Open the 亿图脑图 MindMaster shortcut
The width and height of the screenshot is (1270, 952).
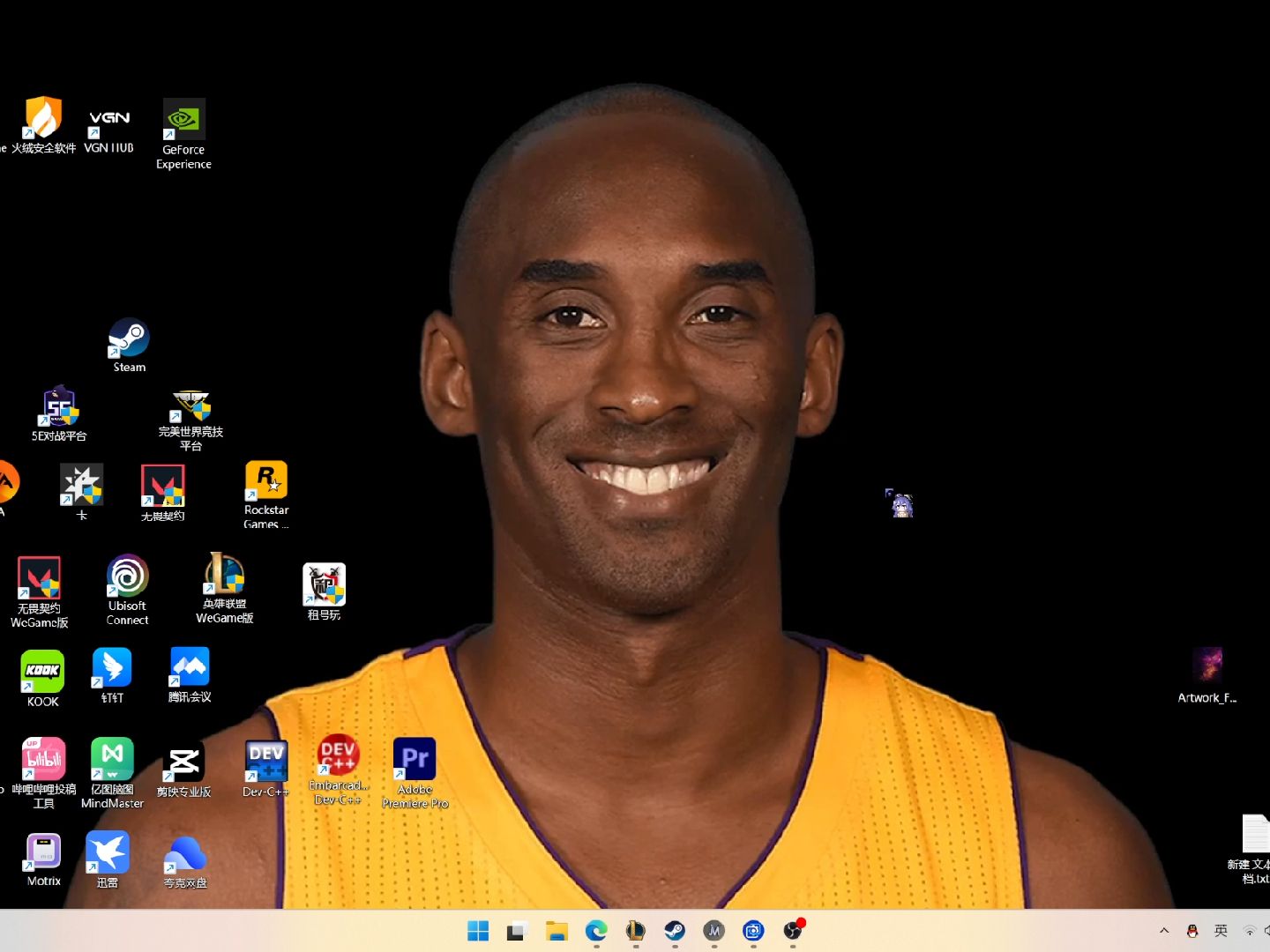pyautogui.click(x=112, y=773)
